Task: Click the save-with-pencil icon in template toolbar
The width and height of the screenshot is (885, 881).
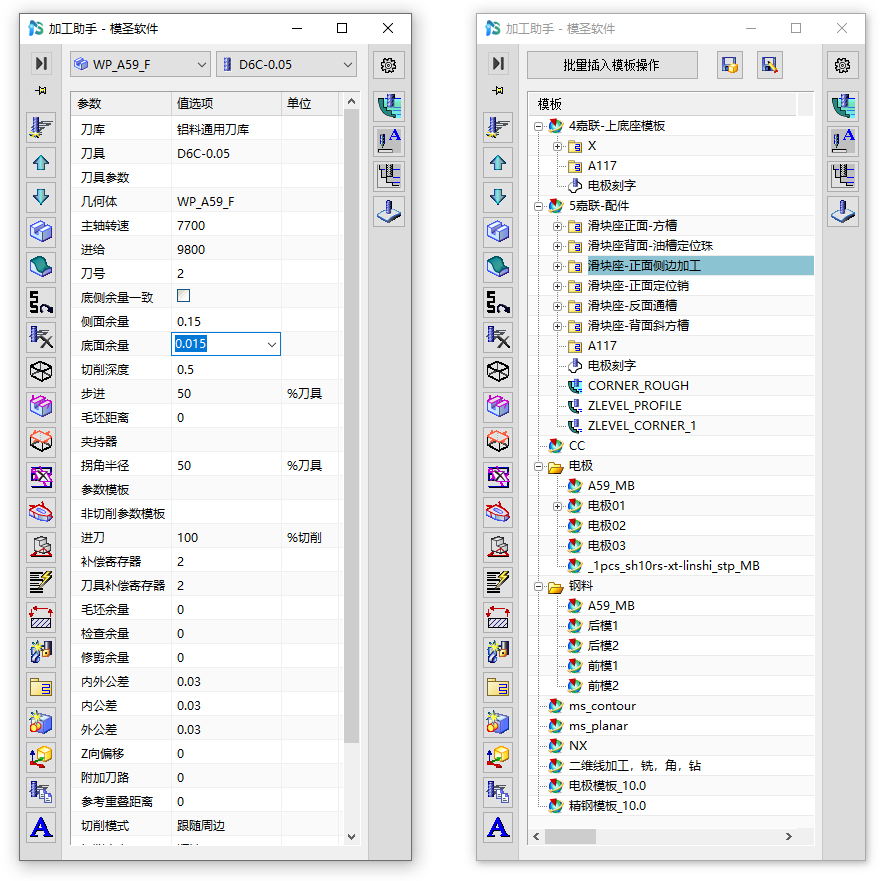Action: pyautogui.click(x=769, y=66)
